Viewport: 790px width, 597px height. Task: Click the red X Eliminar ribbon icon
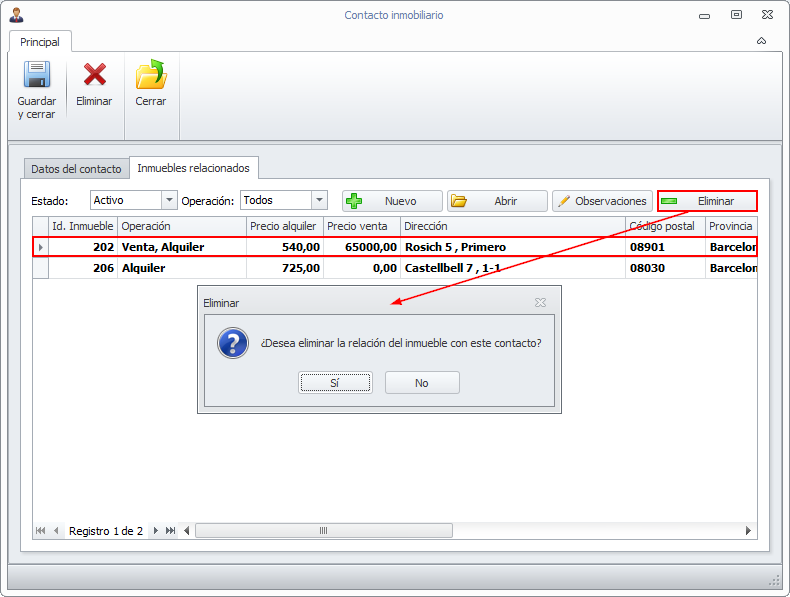pos(94,75)
